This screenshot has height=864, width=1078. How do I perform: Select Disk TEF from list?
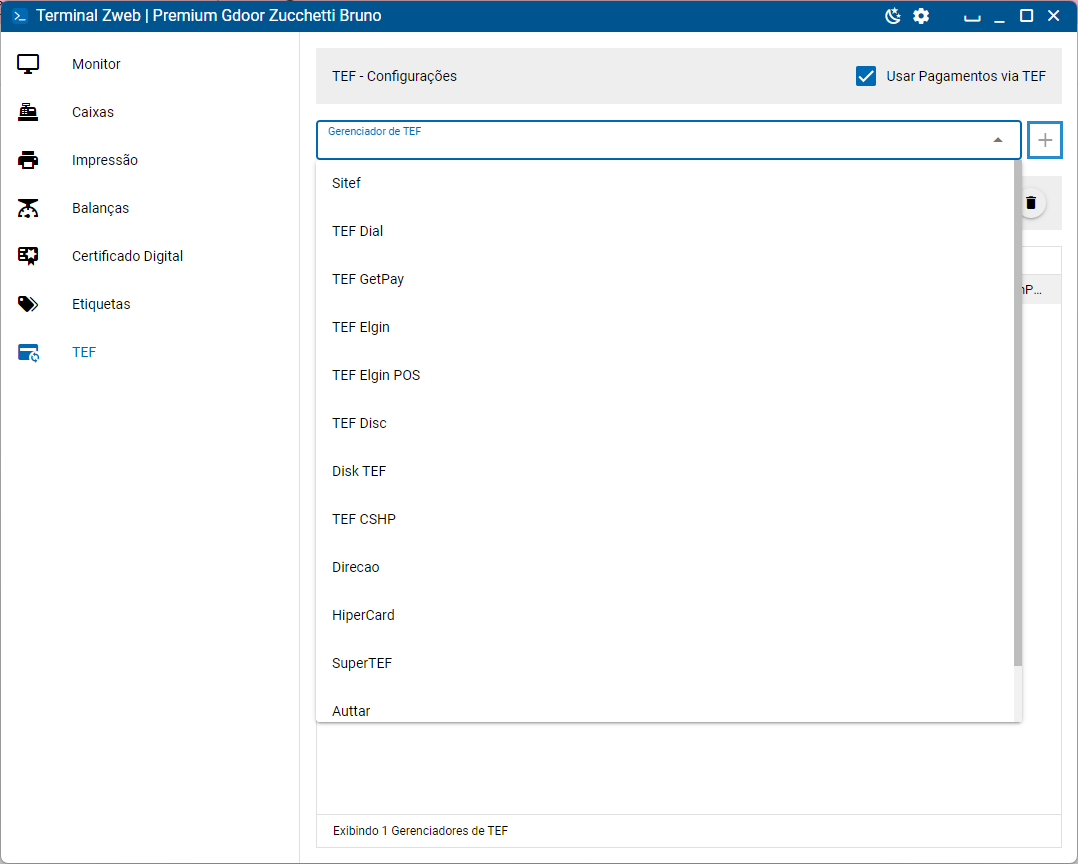click(x=665, y=472)
